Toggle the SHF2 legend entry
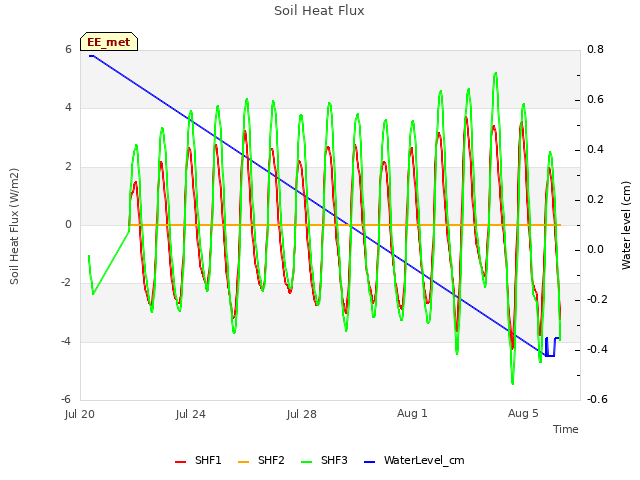Viewport: 640px width, 480px height. (261, 461)
